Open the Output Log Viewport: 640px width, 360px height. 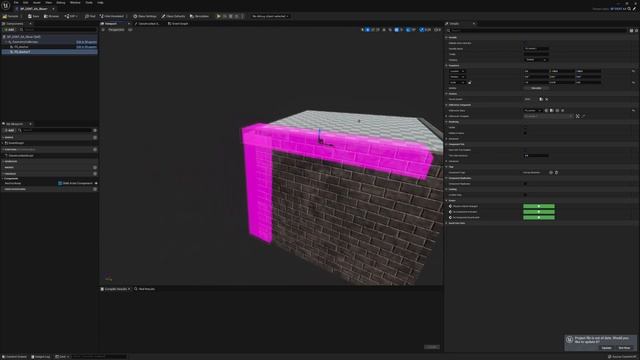tap(41, 357)
